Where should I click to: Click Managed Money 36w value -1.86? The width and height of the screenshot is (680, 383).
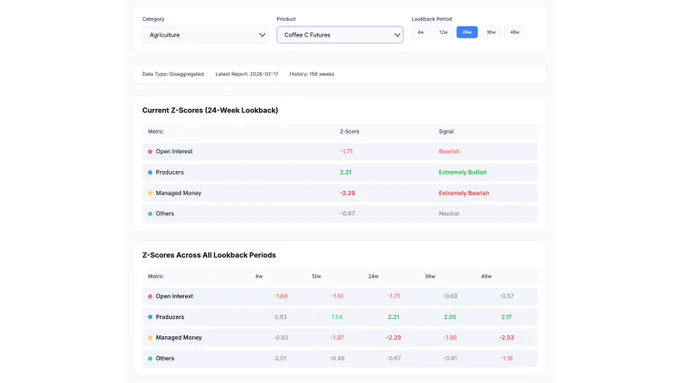click(450, 337)
